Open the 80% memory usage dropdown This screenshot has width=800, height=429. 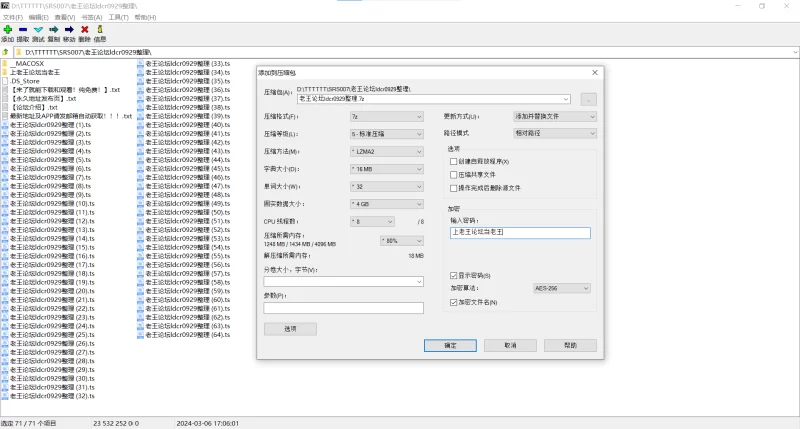(402, 240)
